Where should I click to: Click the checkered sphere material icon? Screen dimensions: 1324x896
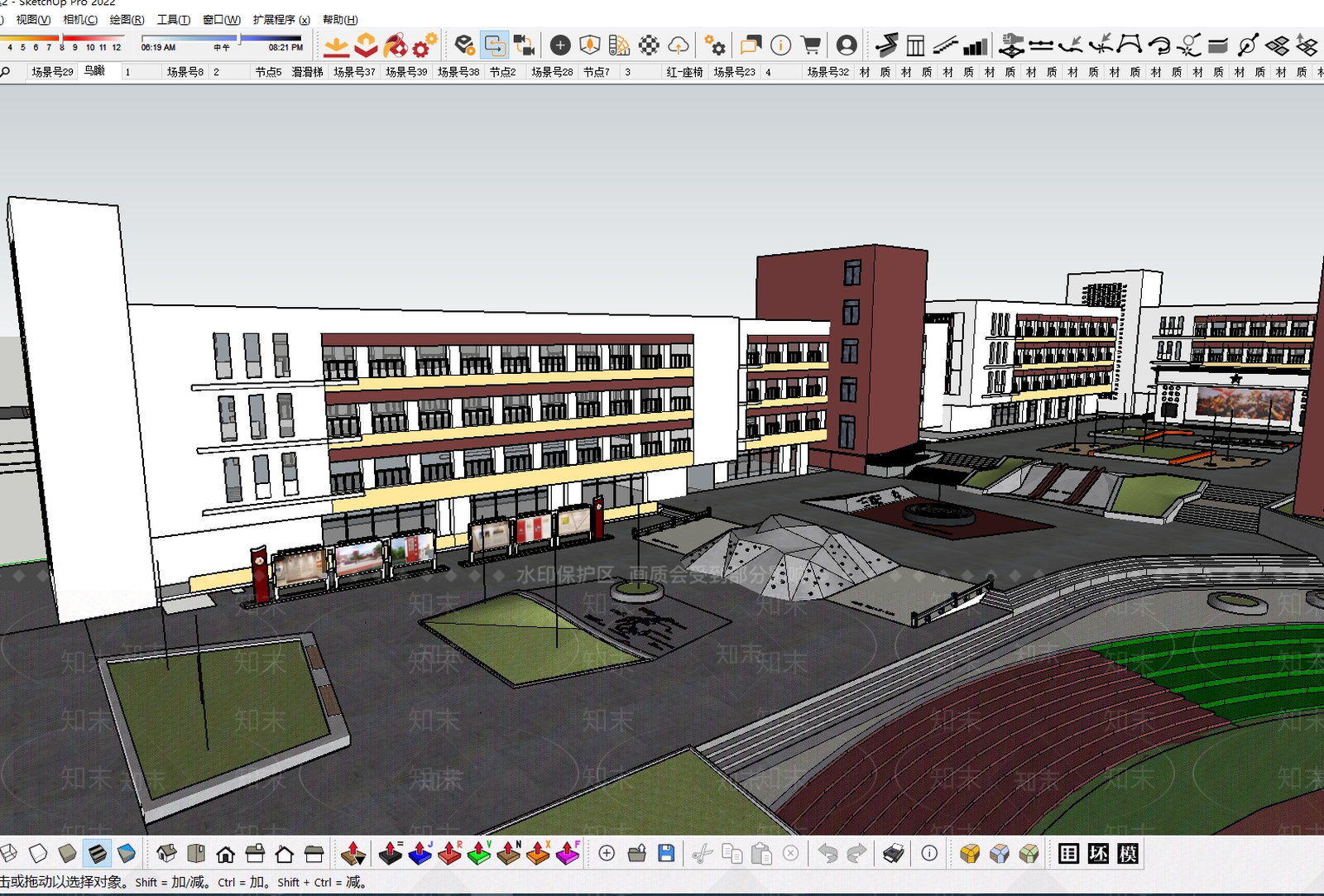coord(649,45)
